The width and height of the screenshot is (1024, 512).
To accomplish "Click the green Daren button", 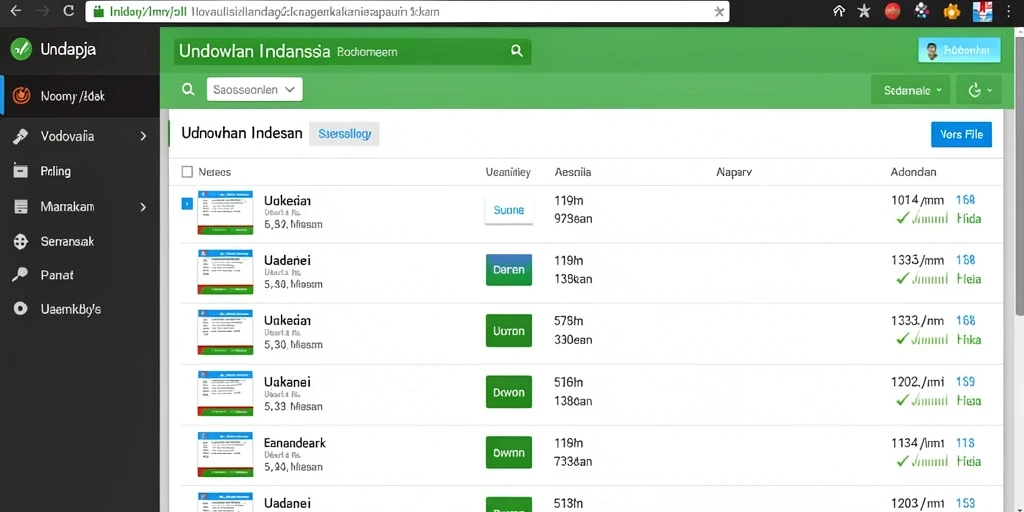I will (x=509, y=270).
